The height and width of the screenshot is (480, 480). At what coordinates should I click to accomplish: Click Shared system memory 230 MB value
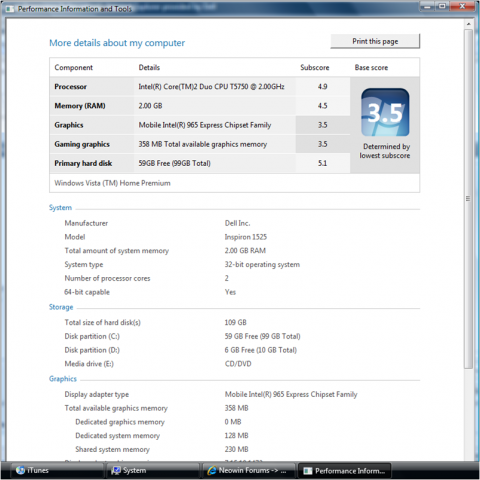(236, 449)
